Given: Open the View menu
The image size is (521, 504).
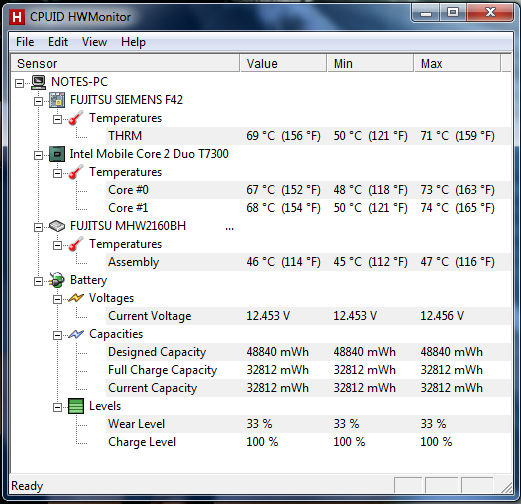Looking at the screenshot, I should 94,42.
